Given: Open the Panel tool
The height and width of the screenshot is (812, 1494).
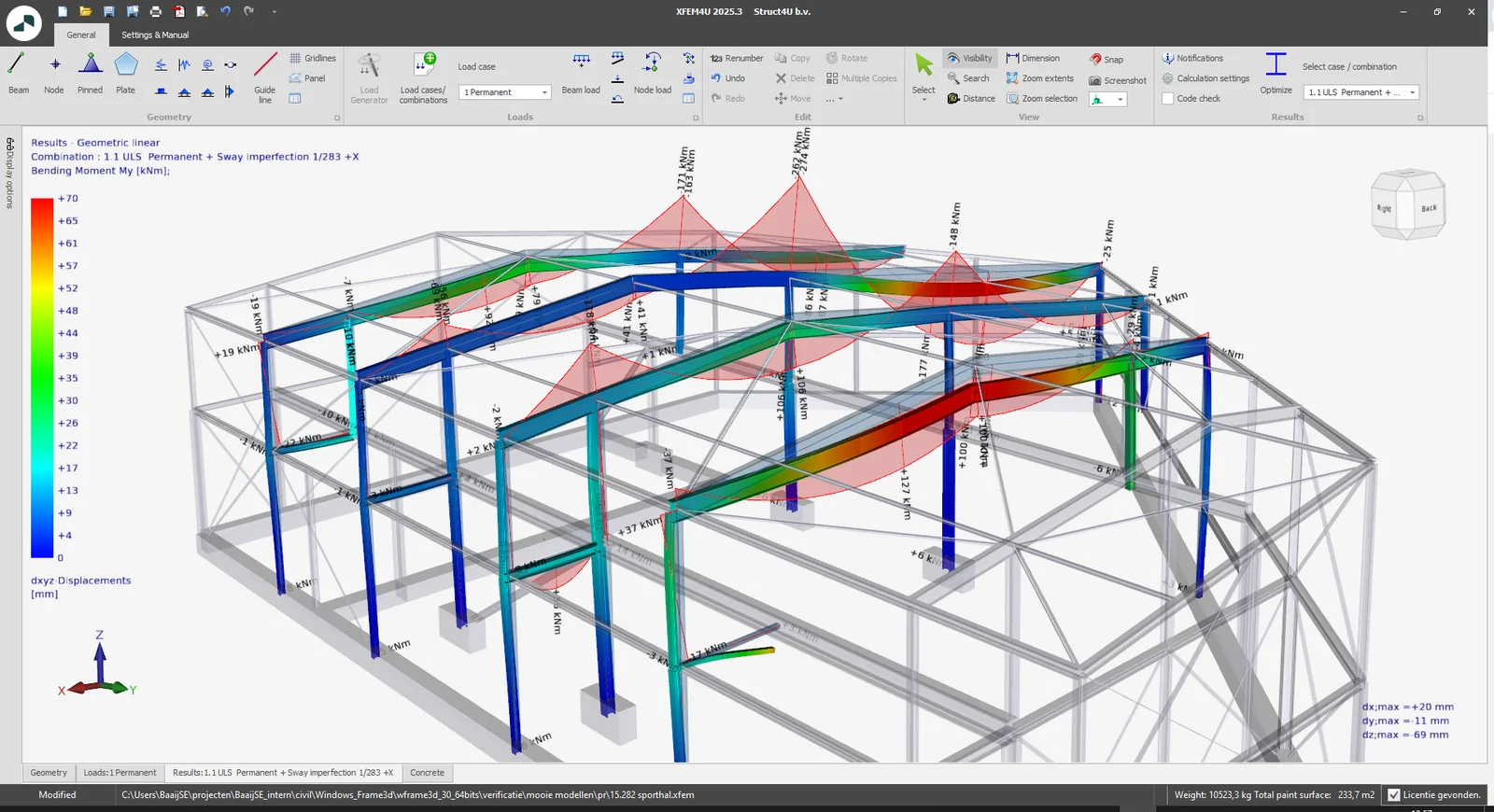Looking at the screenshot, I should [x=307, y=78].
